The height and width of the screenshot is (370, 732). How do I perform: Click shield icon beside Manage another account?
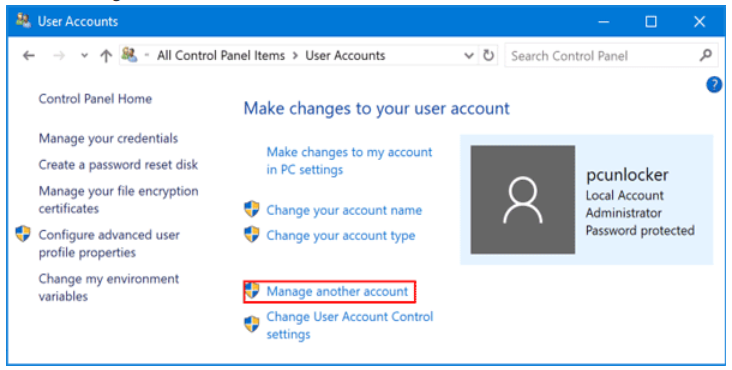[252, 291]
